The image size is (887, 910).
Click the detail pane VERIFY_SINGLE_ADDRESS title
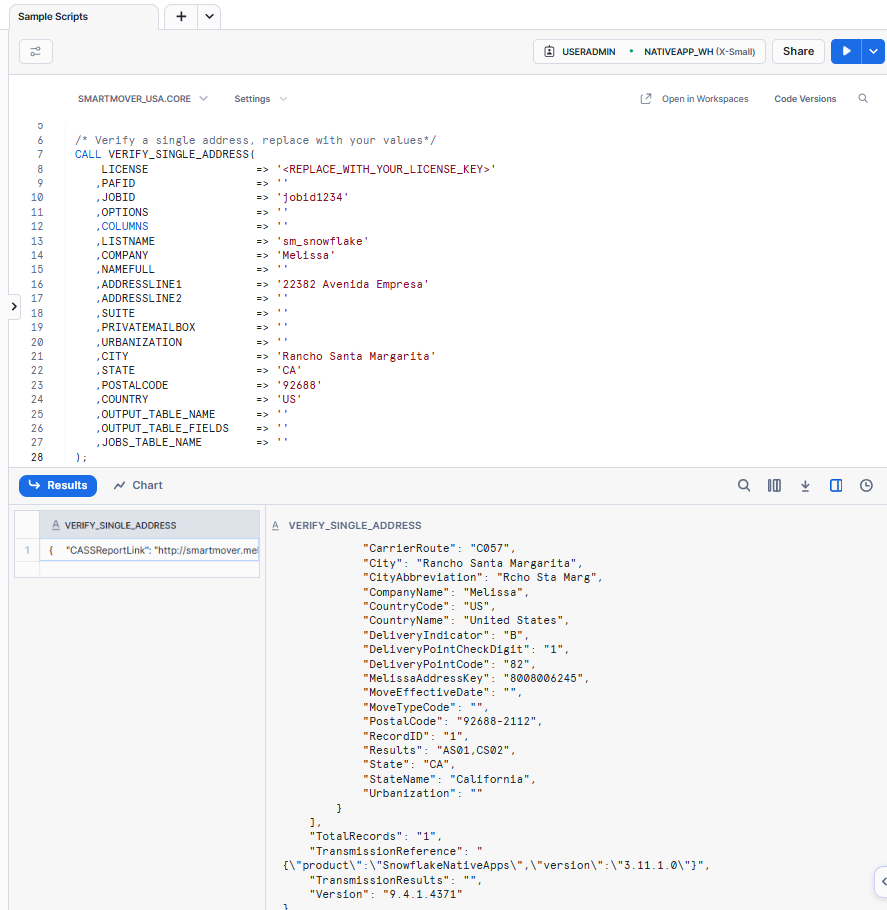pos(355,525)
